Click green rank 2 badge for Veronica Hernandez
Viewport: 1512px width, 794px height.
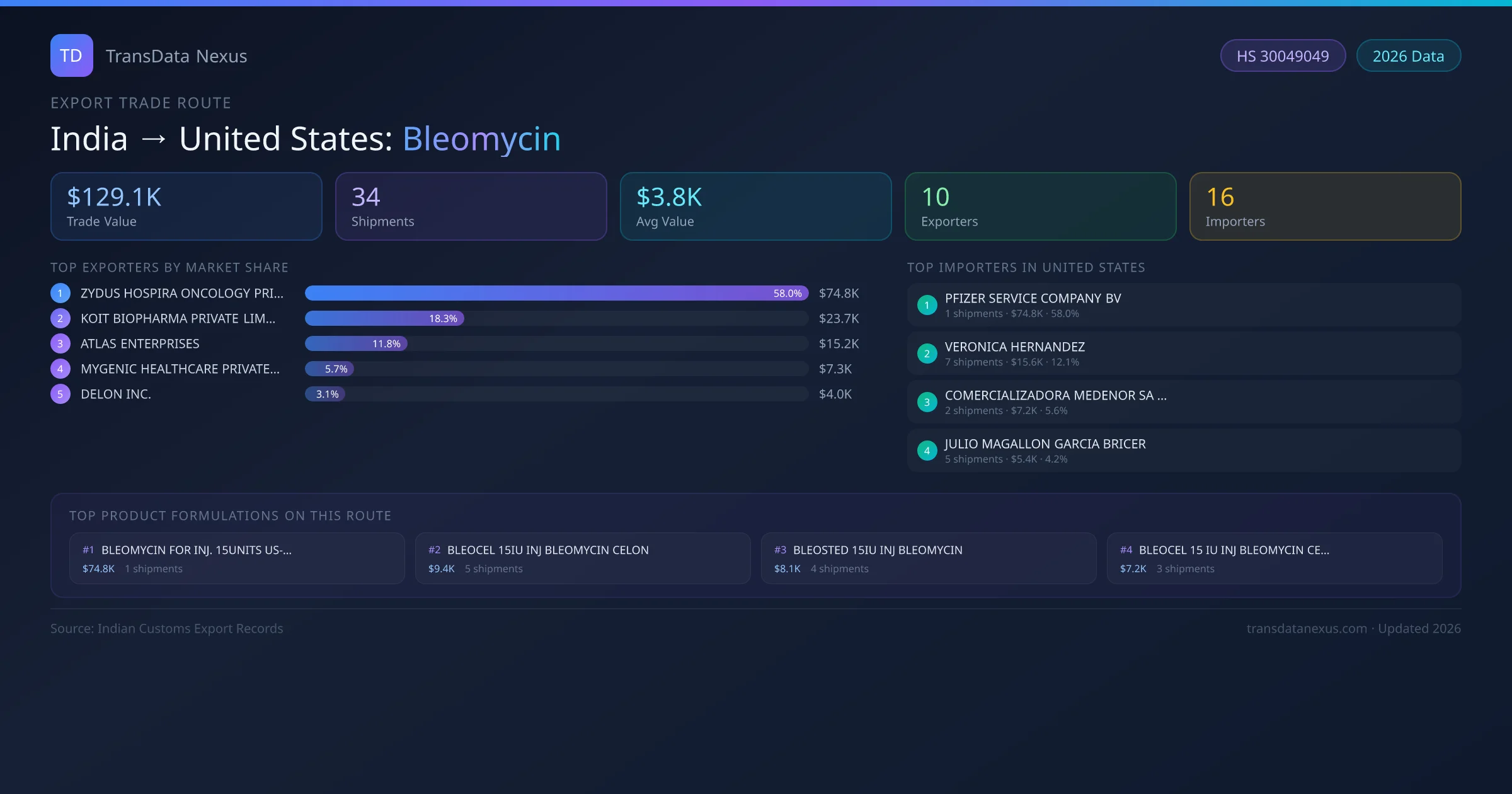click(927, 354)
